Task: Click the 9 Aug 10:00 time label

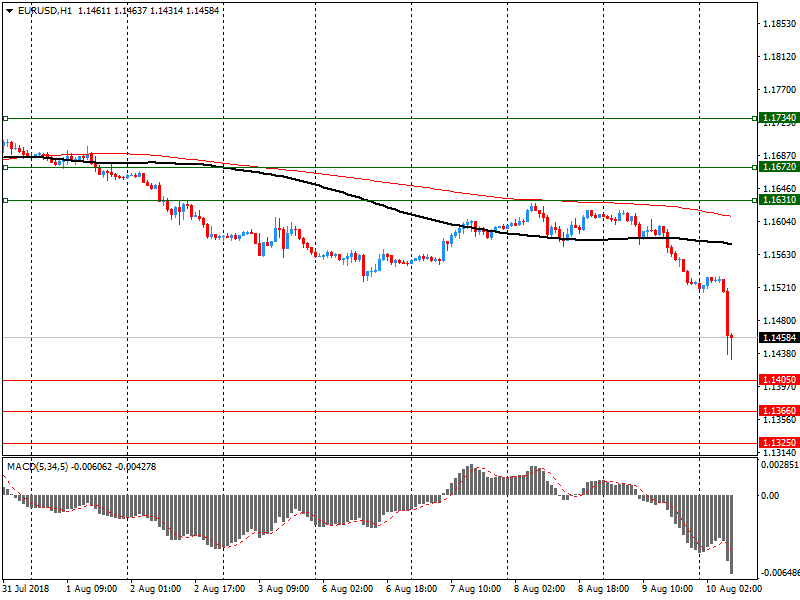Action: pyautogui.click(x=667, y=589)
